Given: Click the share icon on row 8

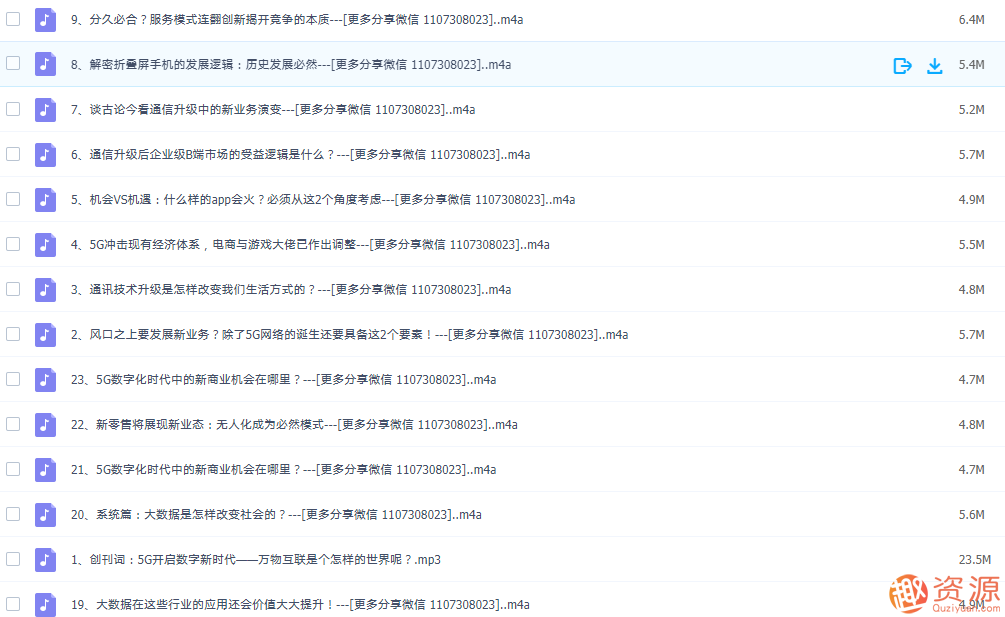Looking at the screenshot, I should pos(902,65).
